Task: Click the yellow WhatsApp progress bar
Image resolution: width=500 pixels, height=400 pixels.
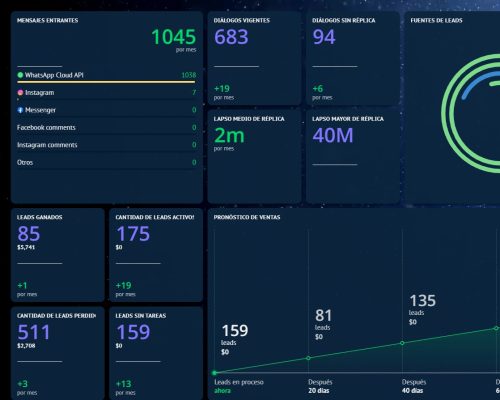Action: point(106,81)
